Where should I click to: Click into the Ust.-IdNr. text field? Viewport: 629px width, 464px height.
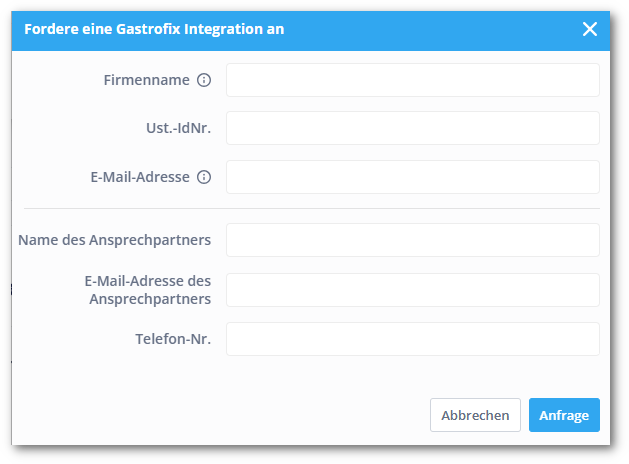(412, 128)
